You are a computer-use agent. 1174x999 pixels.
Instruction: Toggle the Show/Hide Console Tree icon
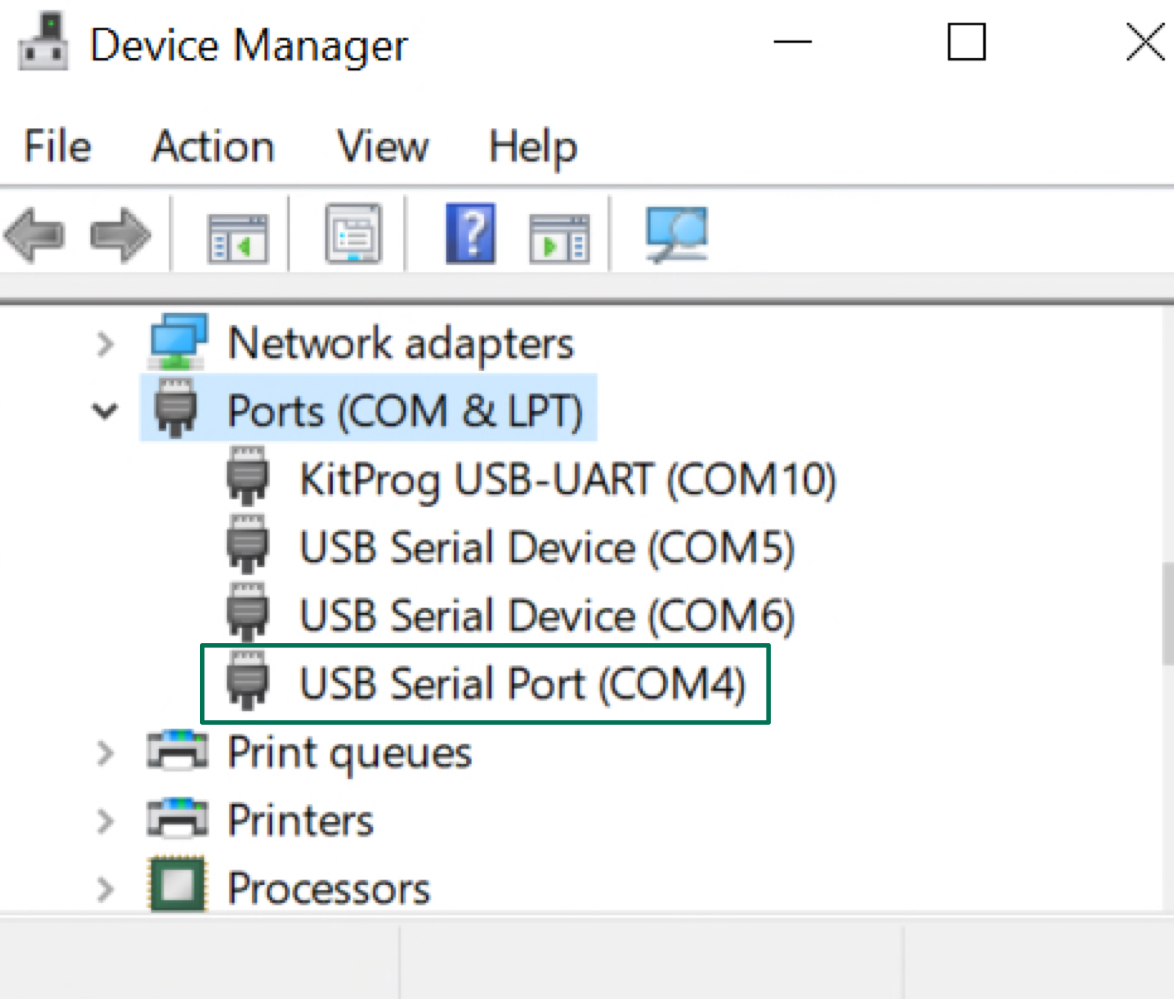(x=237, y=234)
